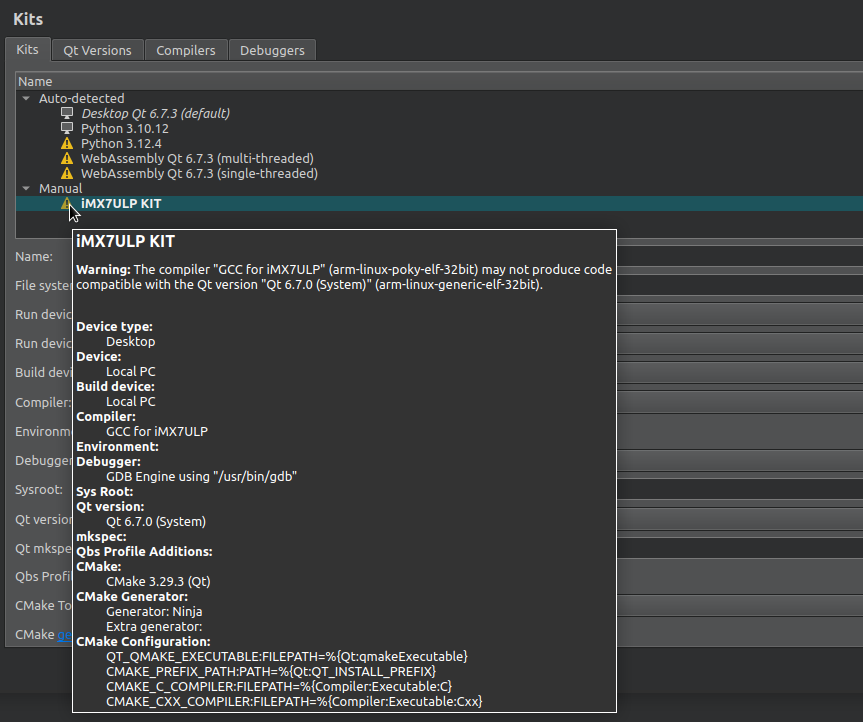
Task: Collapse the Manual kits group
Action: (x=26, y=189)
